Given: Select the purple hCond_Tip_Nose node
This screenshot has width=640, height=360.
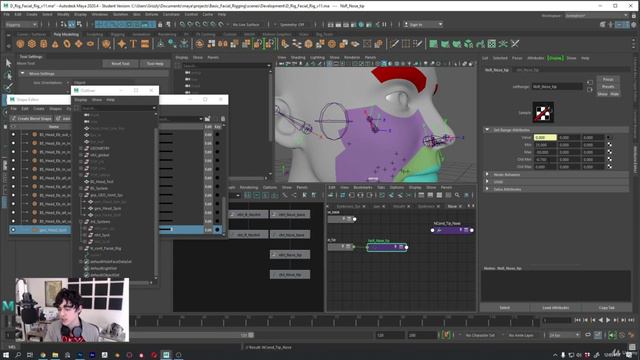Looking at the screenshot, I should click(452, 230).
